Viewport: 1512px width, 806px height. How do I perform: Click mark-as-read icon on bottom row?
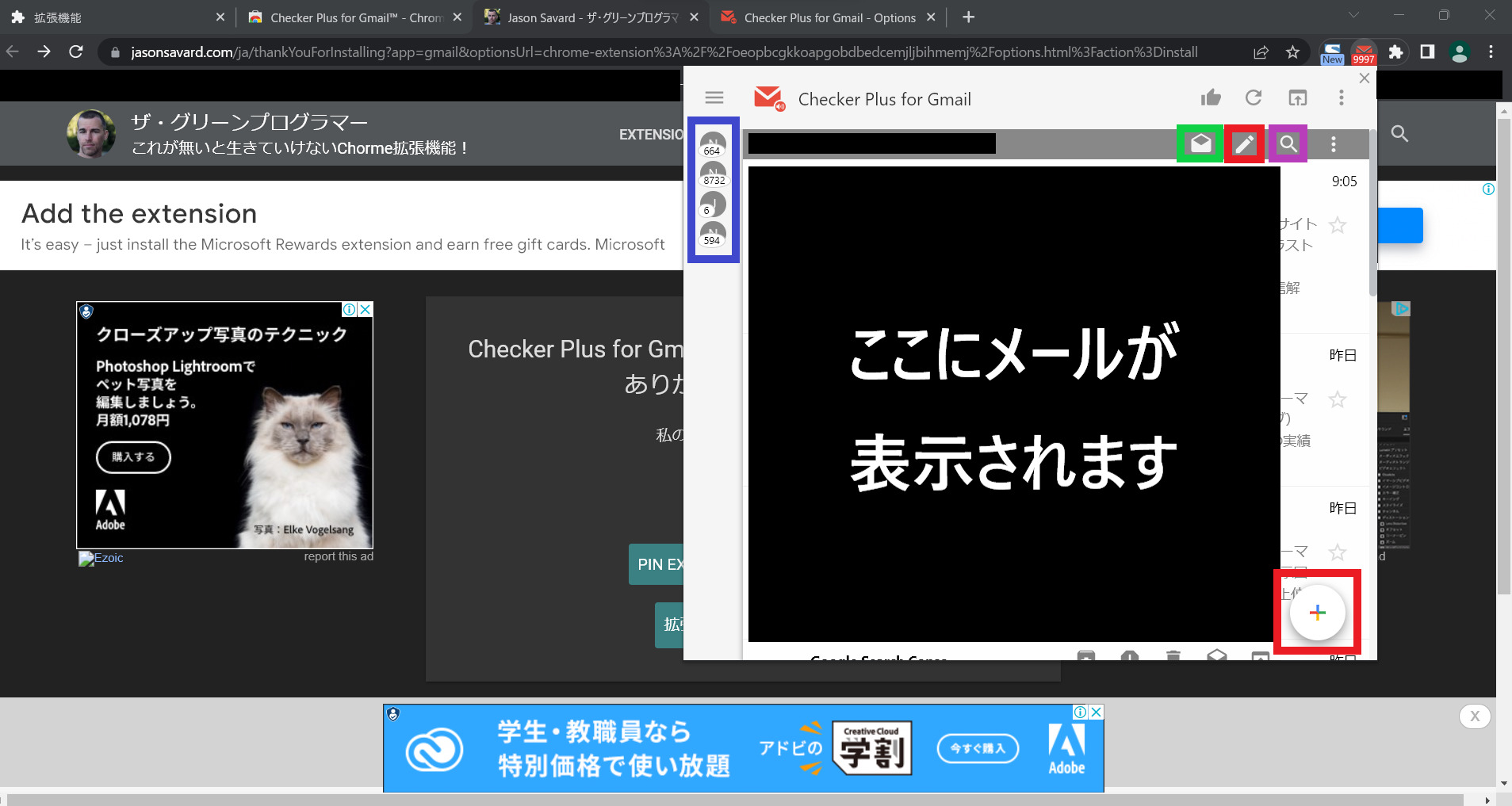1217,655
